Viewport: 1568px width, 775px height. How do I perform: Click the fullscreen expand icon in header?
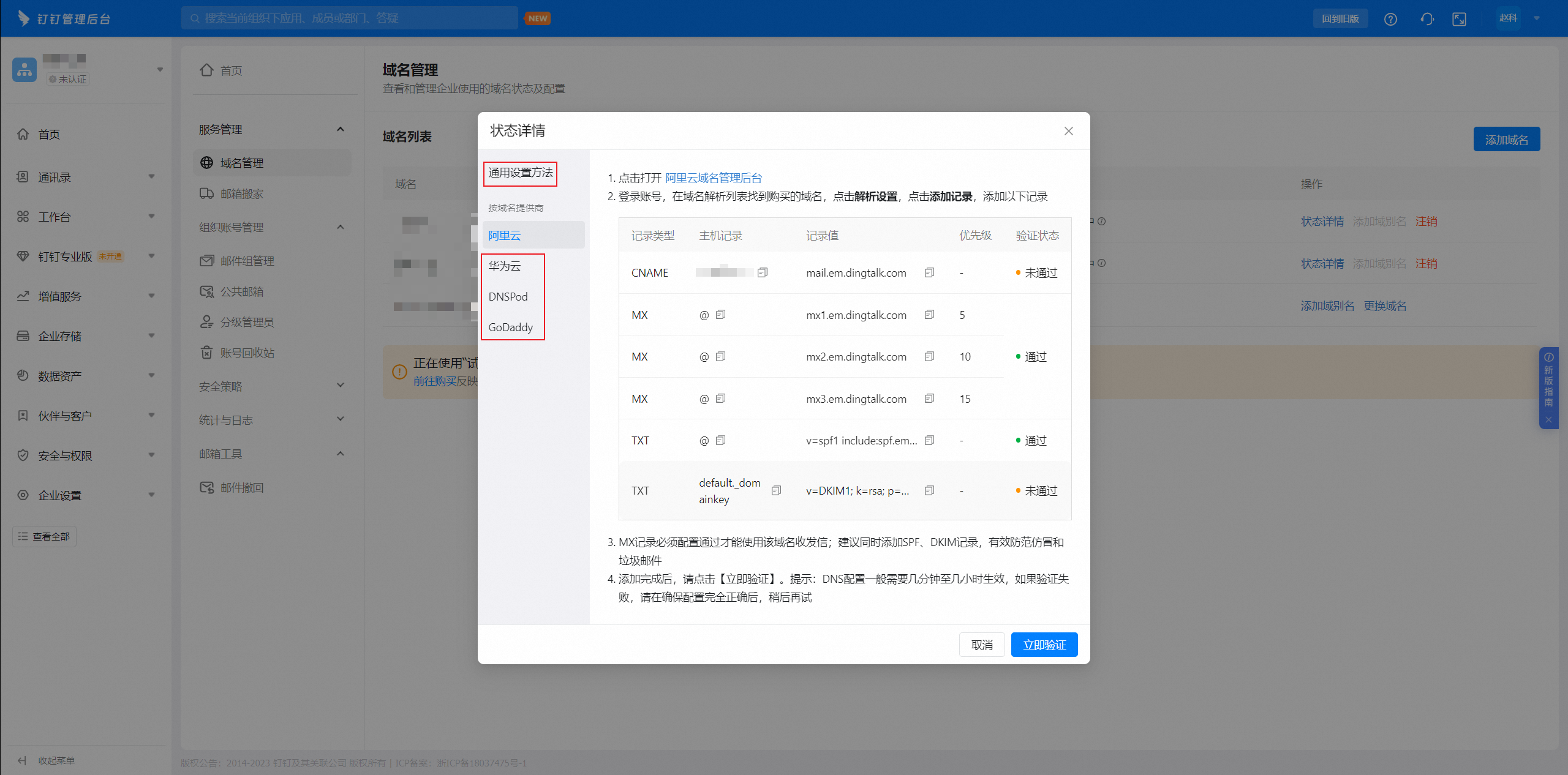[1460, 19]
